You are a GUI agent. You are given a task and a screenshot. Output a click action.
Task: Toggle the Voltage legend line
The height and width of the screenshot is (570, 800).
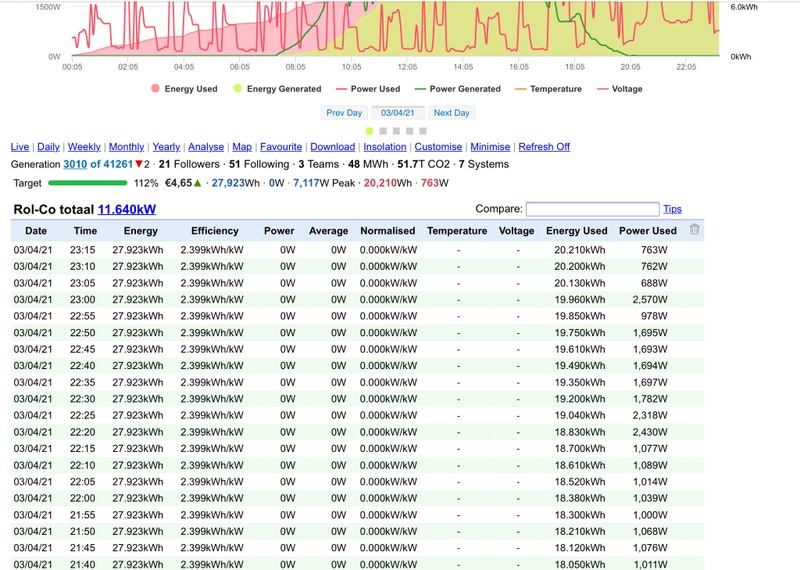[603, 89]
